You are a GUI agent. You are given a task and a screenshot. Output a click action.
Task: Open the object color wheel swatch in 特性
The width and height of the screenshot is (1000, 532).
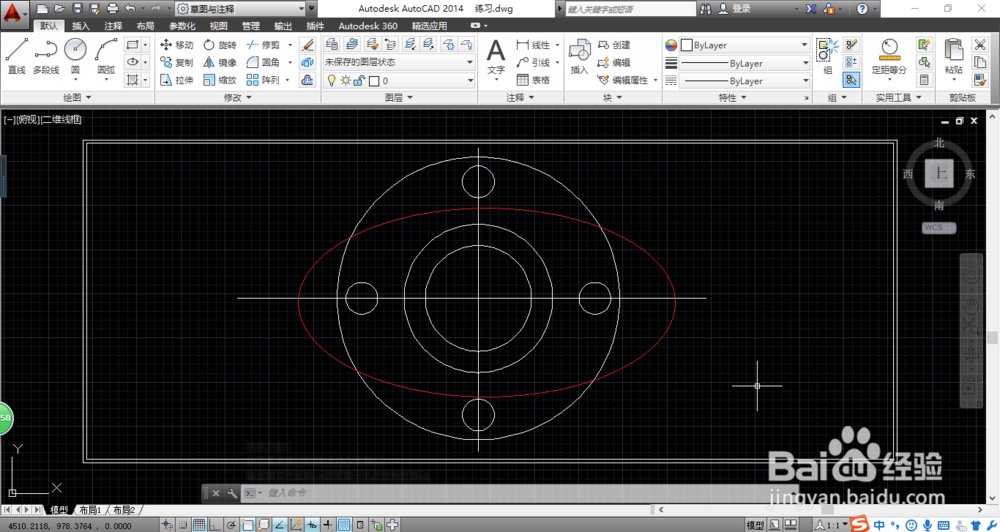click(x=671, y=45)
